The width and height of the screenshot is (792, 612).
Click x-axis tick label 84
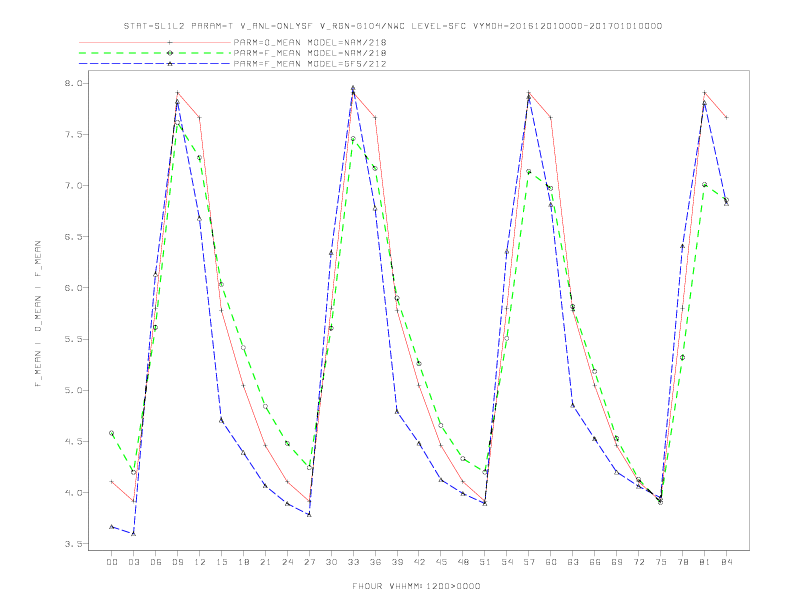pyautogui.click(x=727, y=562)
